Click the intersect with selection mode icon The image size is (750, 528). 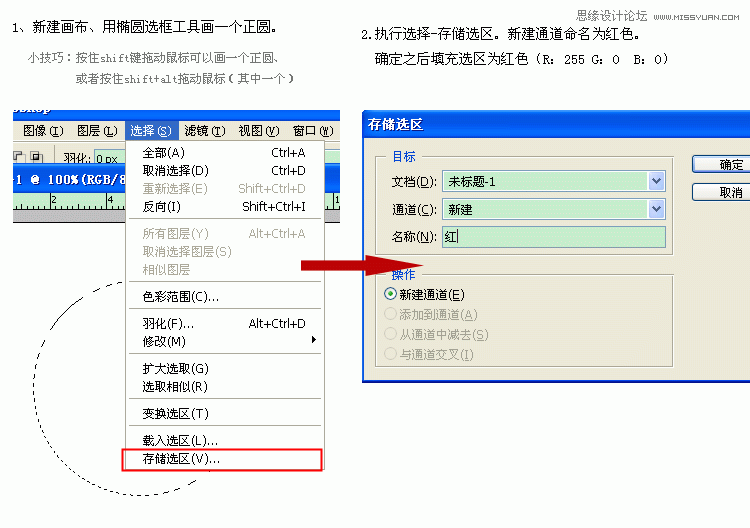[35, 157]
